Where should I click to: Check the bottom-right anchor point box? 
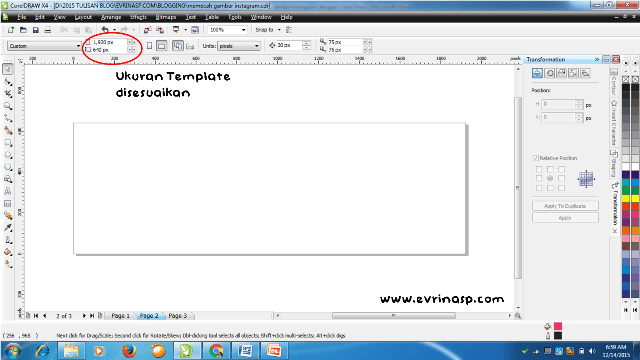coord(562,188)
